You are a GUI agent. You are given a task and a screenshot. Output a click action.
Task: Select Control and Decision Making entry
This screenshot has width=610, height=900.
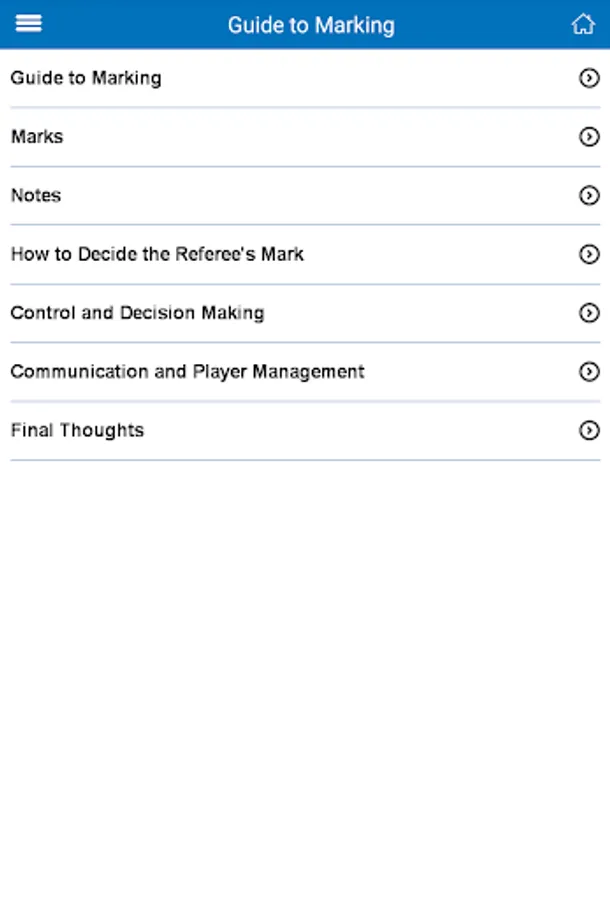[305, 313]
